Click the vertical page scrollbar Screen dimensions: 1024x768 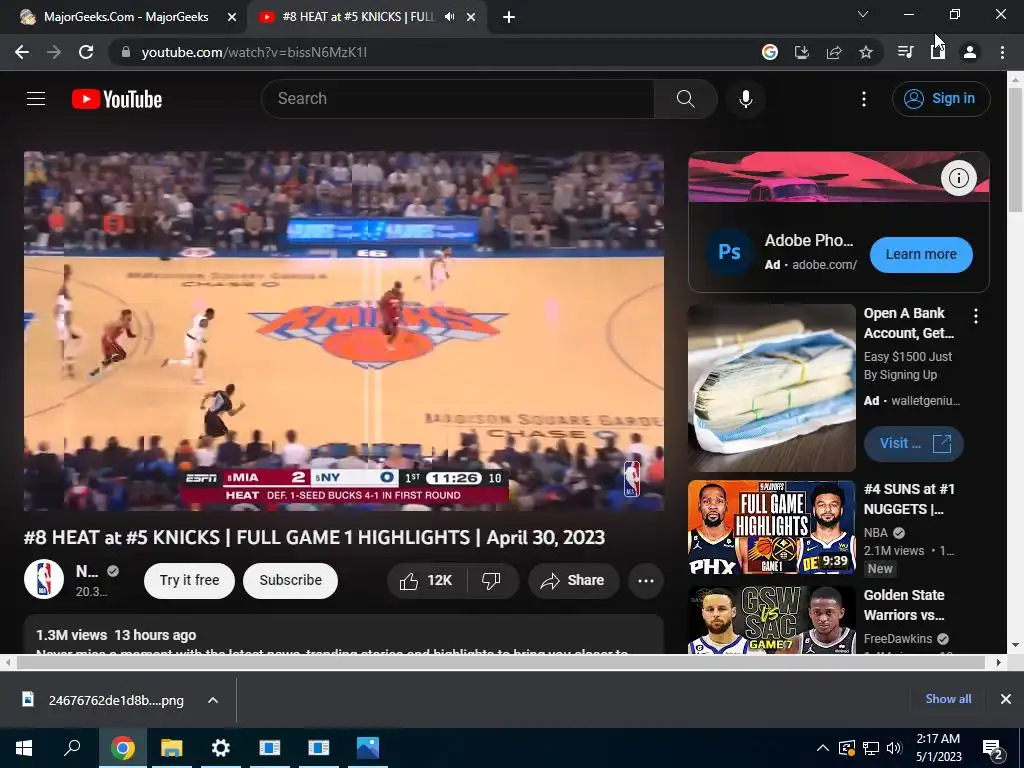[1015, 150]
